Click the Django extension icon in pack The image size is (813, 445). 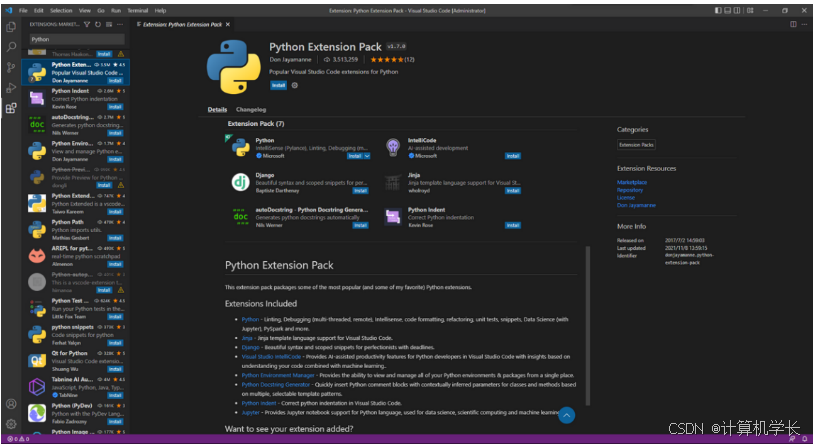click(x=240, y=182)
